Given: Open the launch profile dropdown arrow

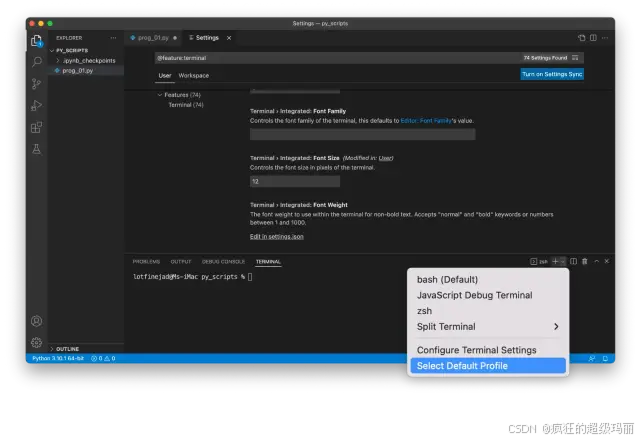Looking at the screenshot, I should coord(563,262).
